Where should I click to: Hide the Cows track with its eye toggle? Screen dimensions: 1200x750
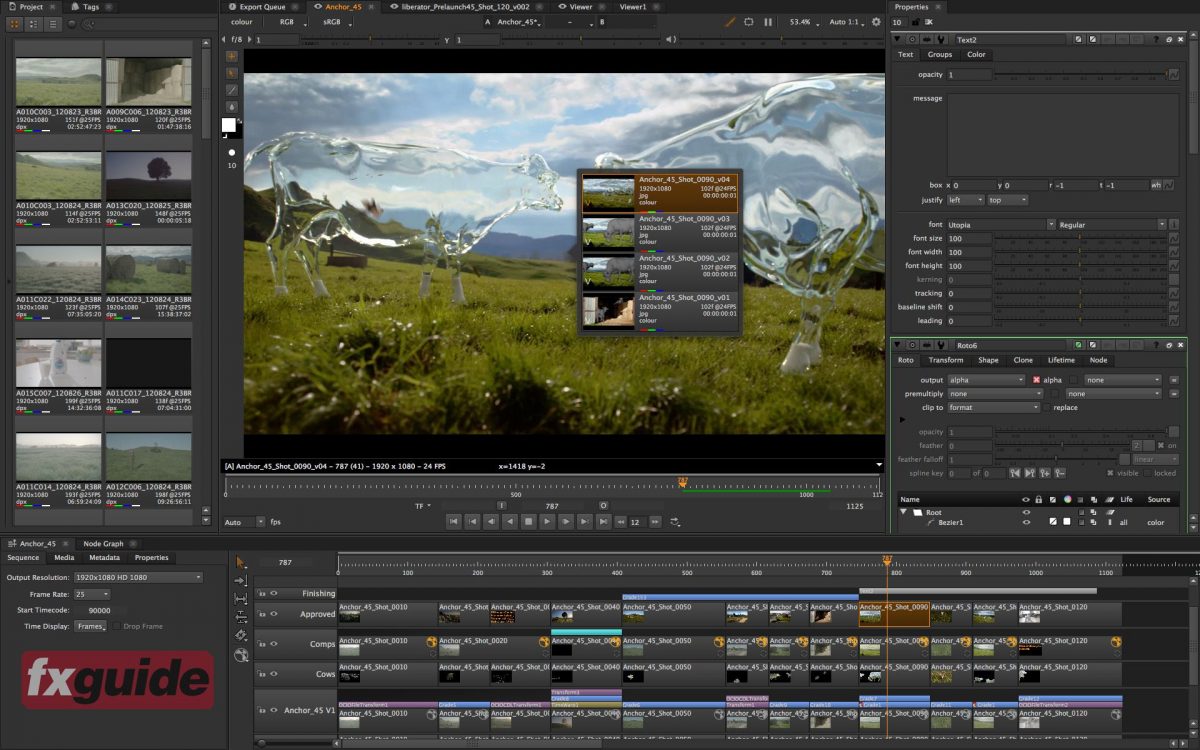coord(273,675)
